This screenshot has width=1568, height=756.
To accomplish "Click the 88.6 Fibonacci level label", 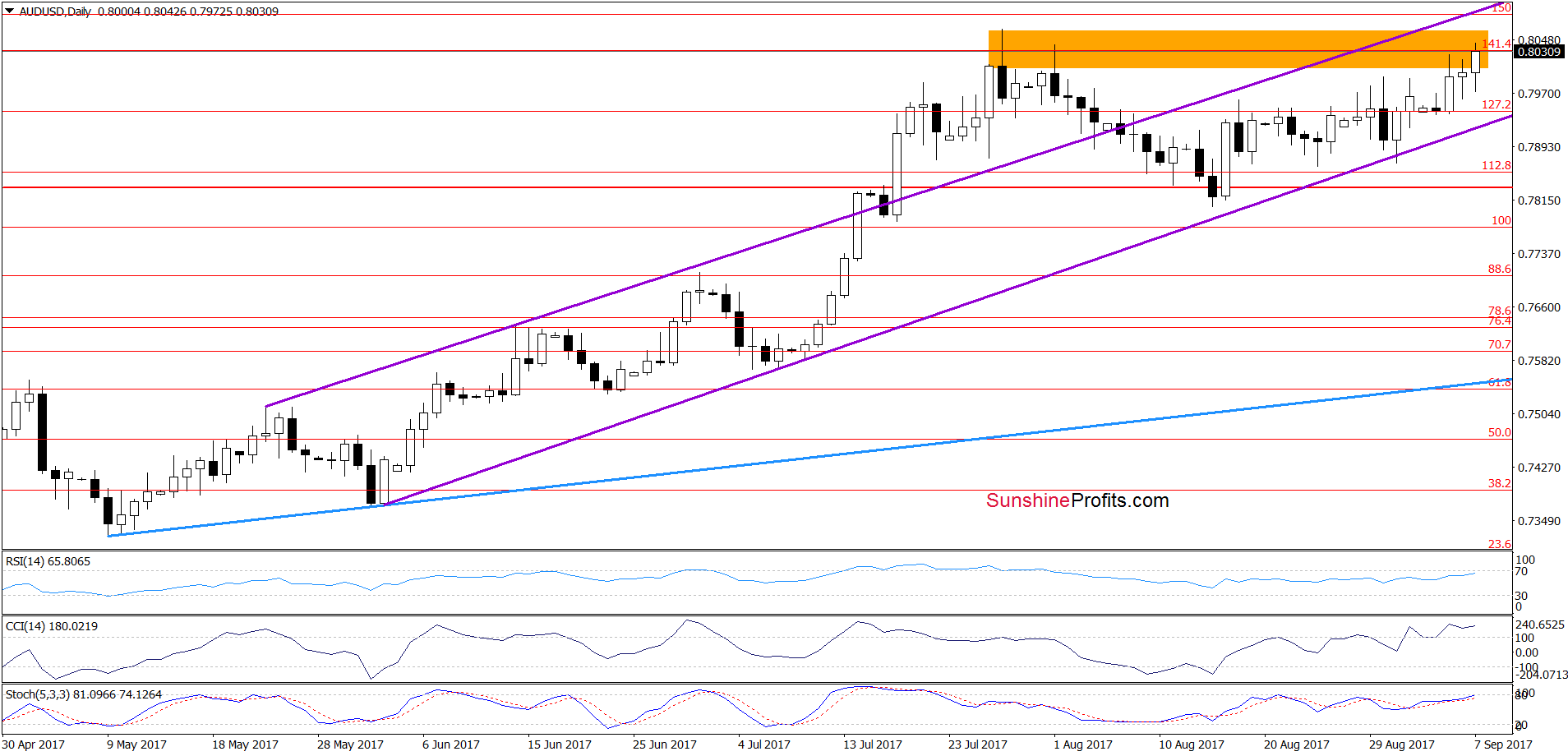I will click(1499, 269).
